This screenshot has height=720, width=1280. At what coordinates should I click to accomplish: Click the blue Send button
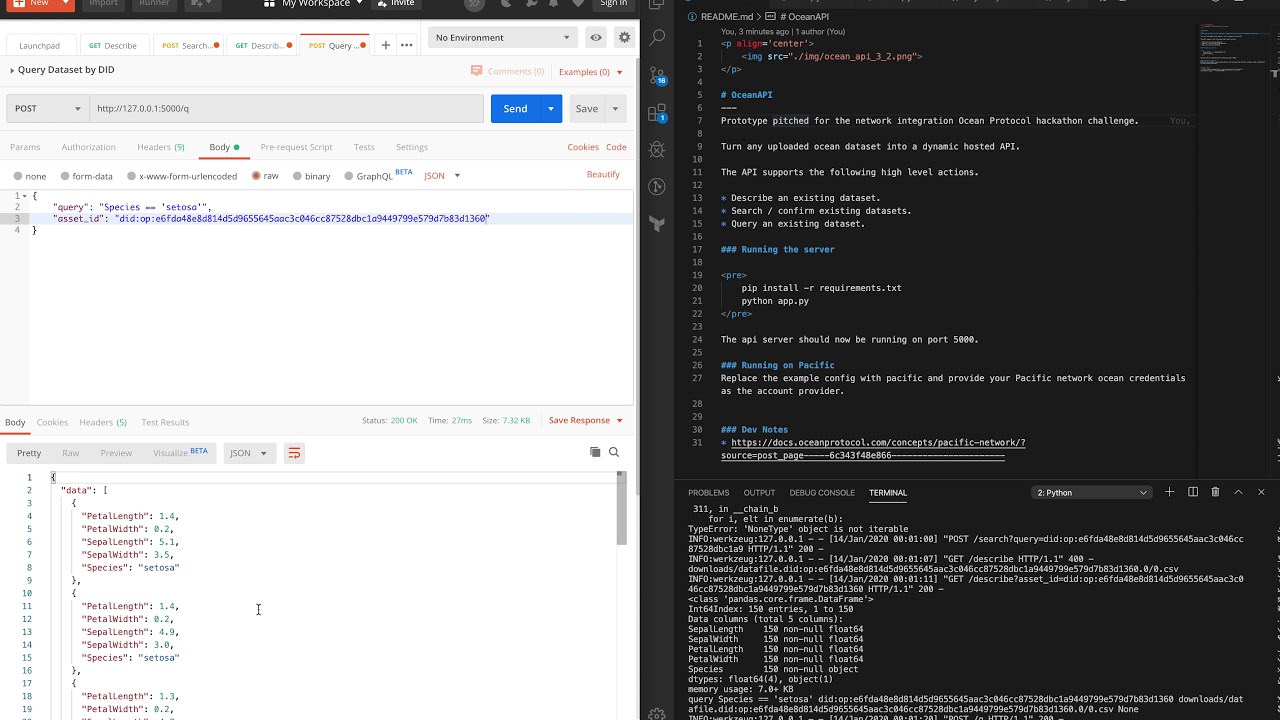[515, 108]
